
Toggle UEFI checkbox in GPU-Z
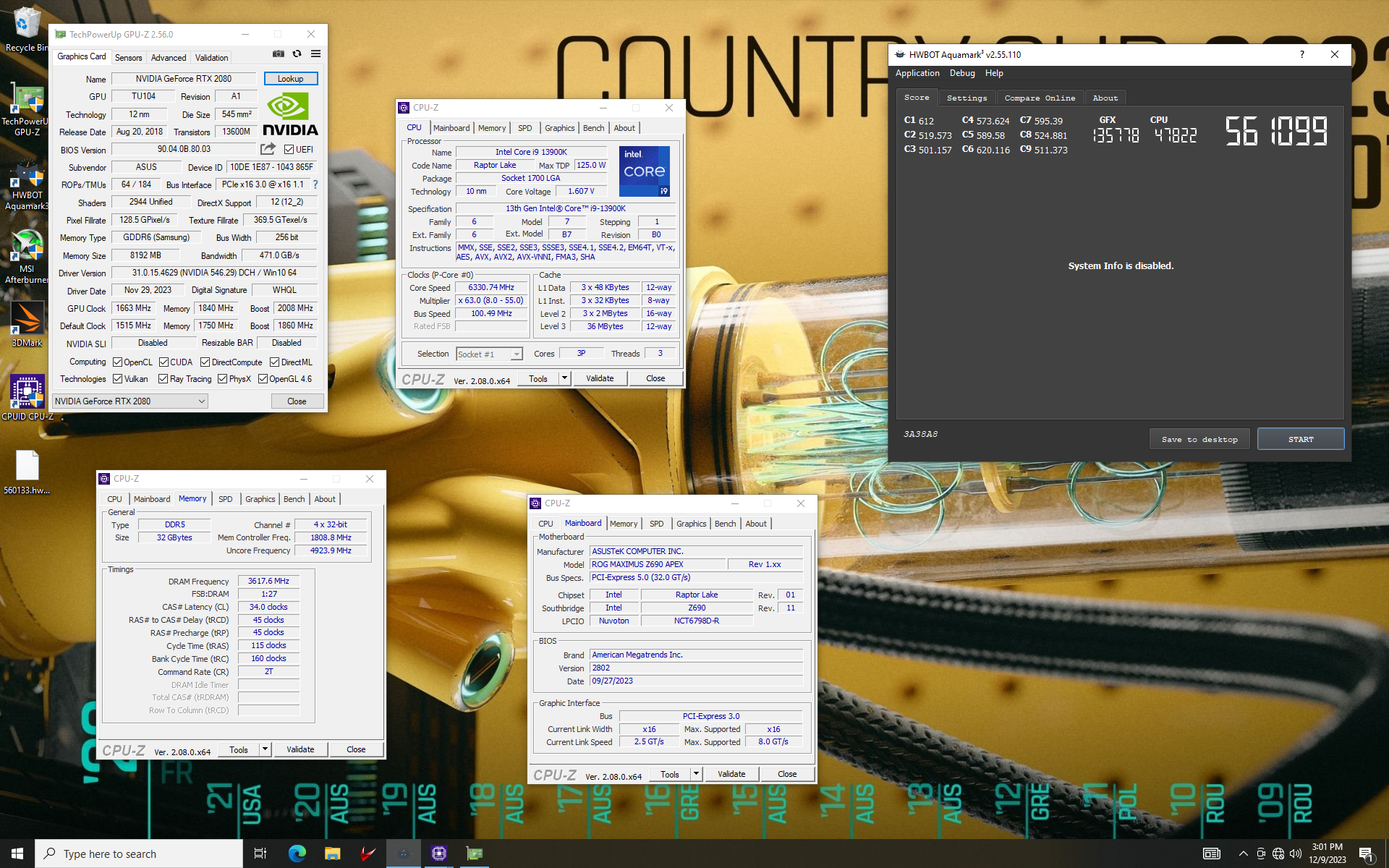pos(289,150)
